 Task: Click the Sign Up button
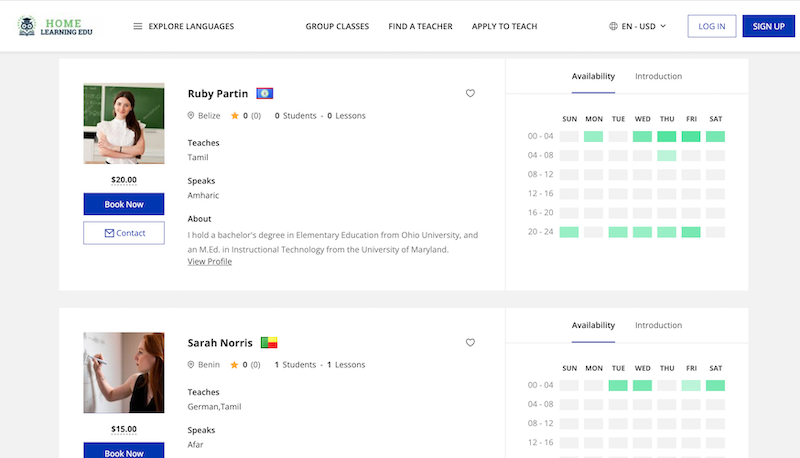point(768,26)
